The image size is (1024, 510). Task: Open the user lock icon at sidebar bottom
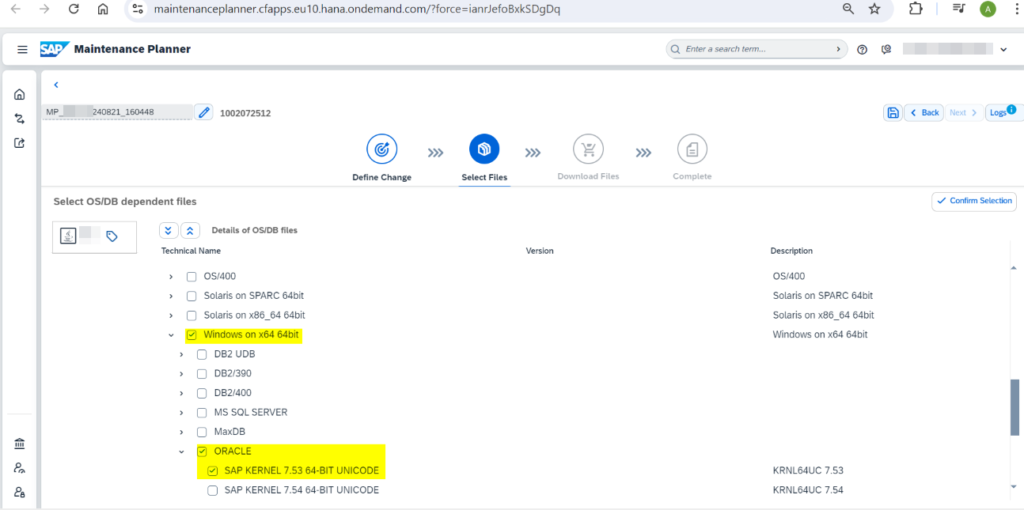tap(20, 492)
